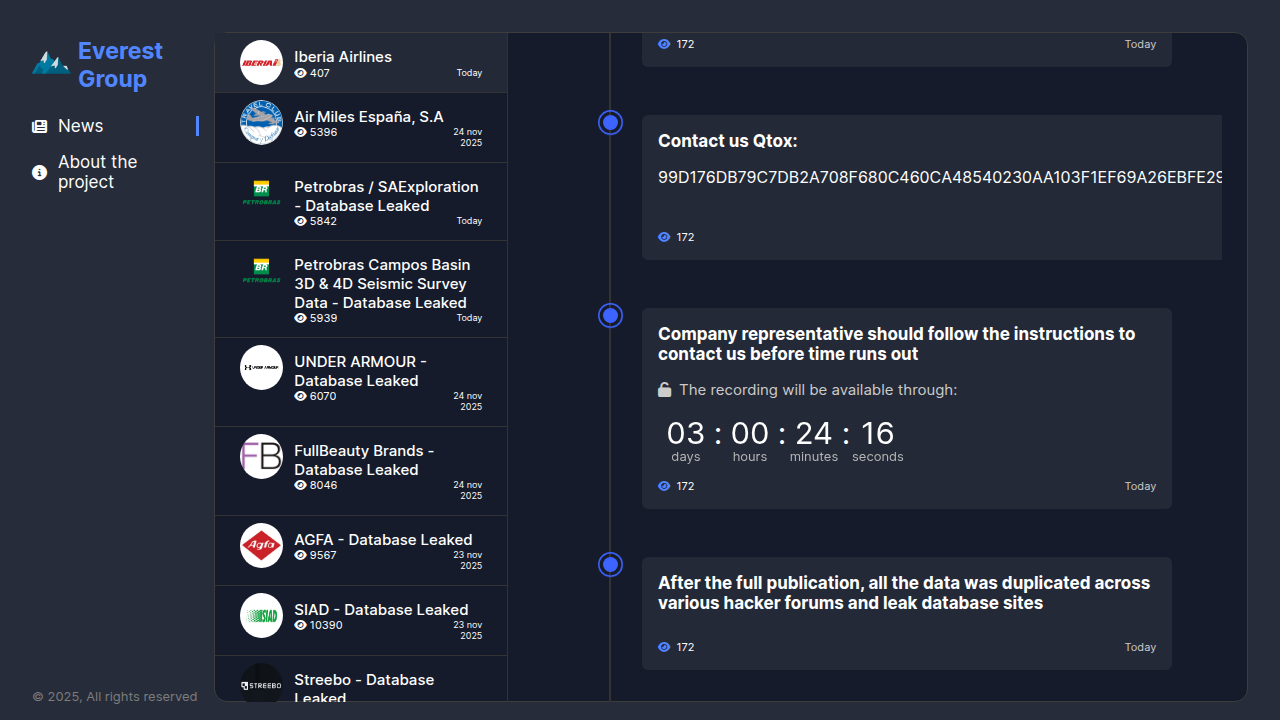Click the Iberia Airlines logo thumbnail
Image resolution: width=1280 pixels, height=720 pixels.
(261, 62)
